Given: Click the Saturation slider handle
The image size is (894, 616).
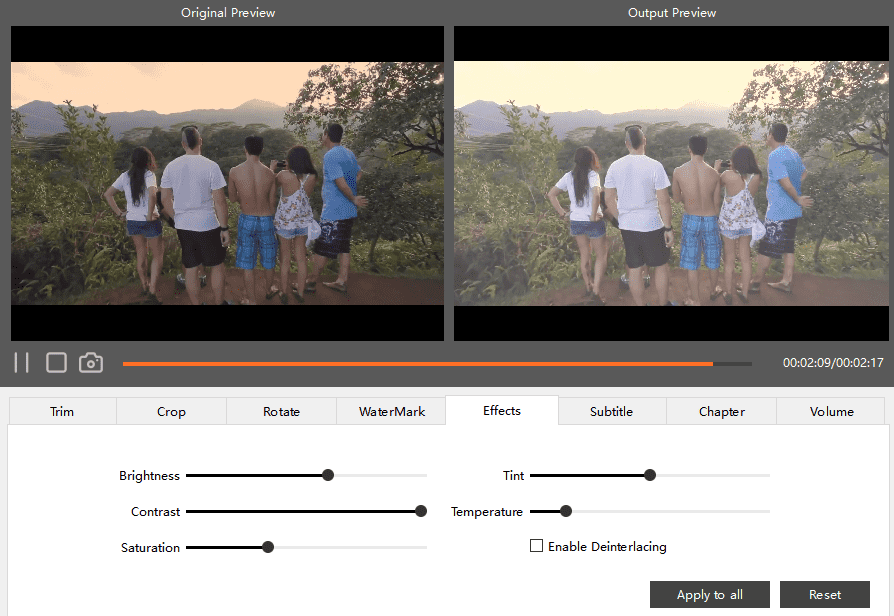Looking at the screenshot, I should click(x=268, y=547).
